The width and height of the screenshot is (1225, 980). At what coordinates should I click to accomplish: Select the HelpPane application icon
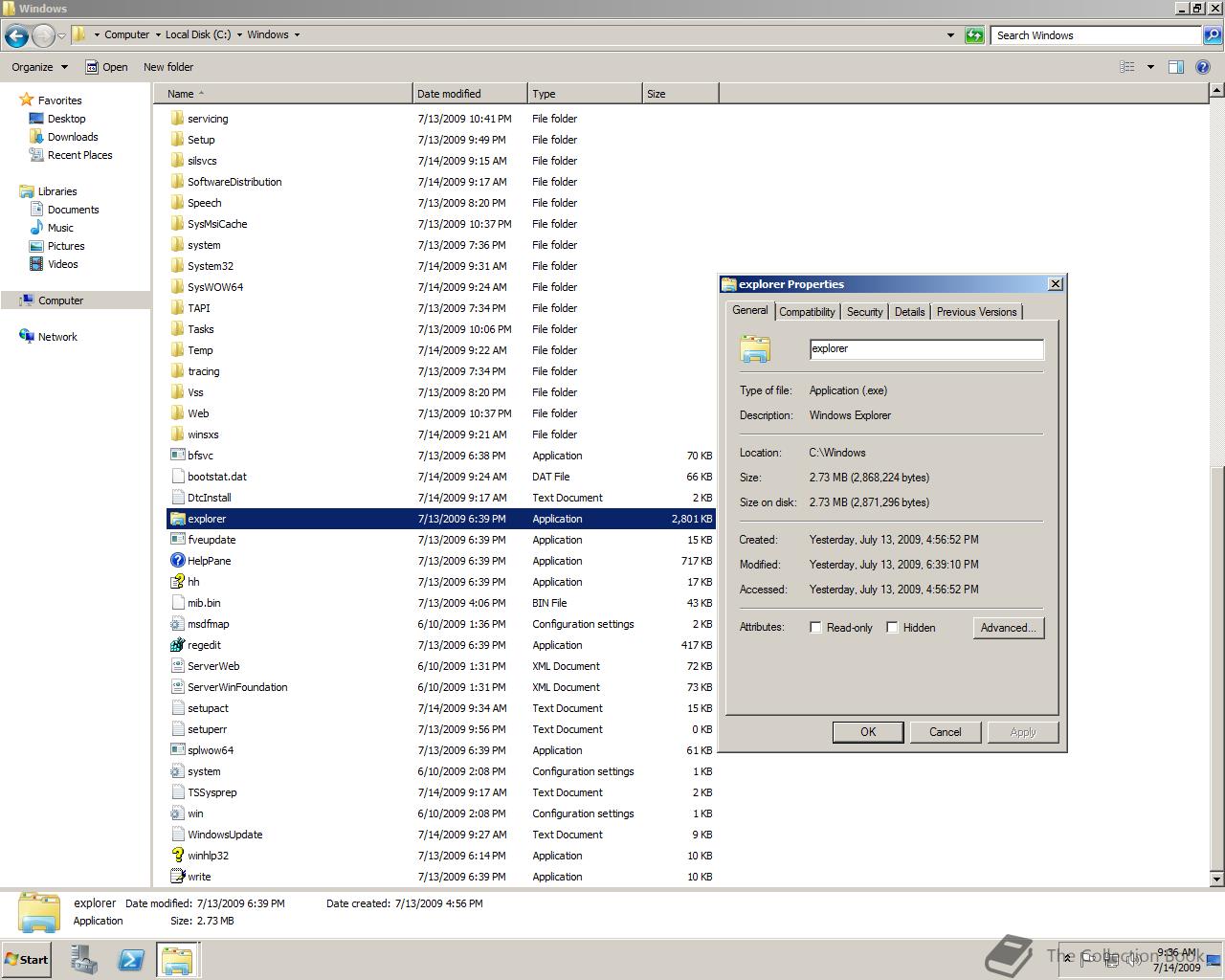click(x=177, y=561)
